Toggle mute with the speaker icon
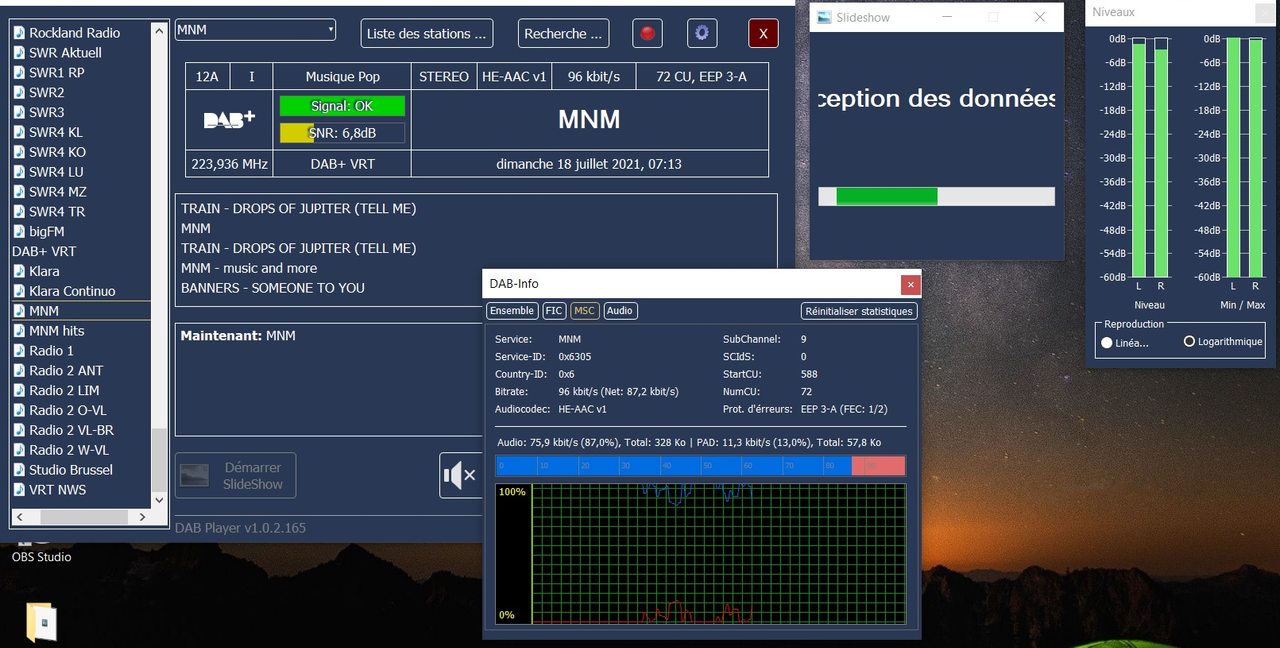The width and height of the screenshot is (1280, 648). pos(461,475)
